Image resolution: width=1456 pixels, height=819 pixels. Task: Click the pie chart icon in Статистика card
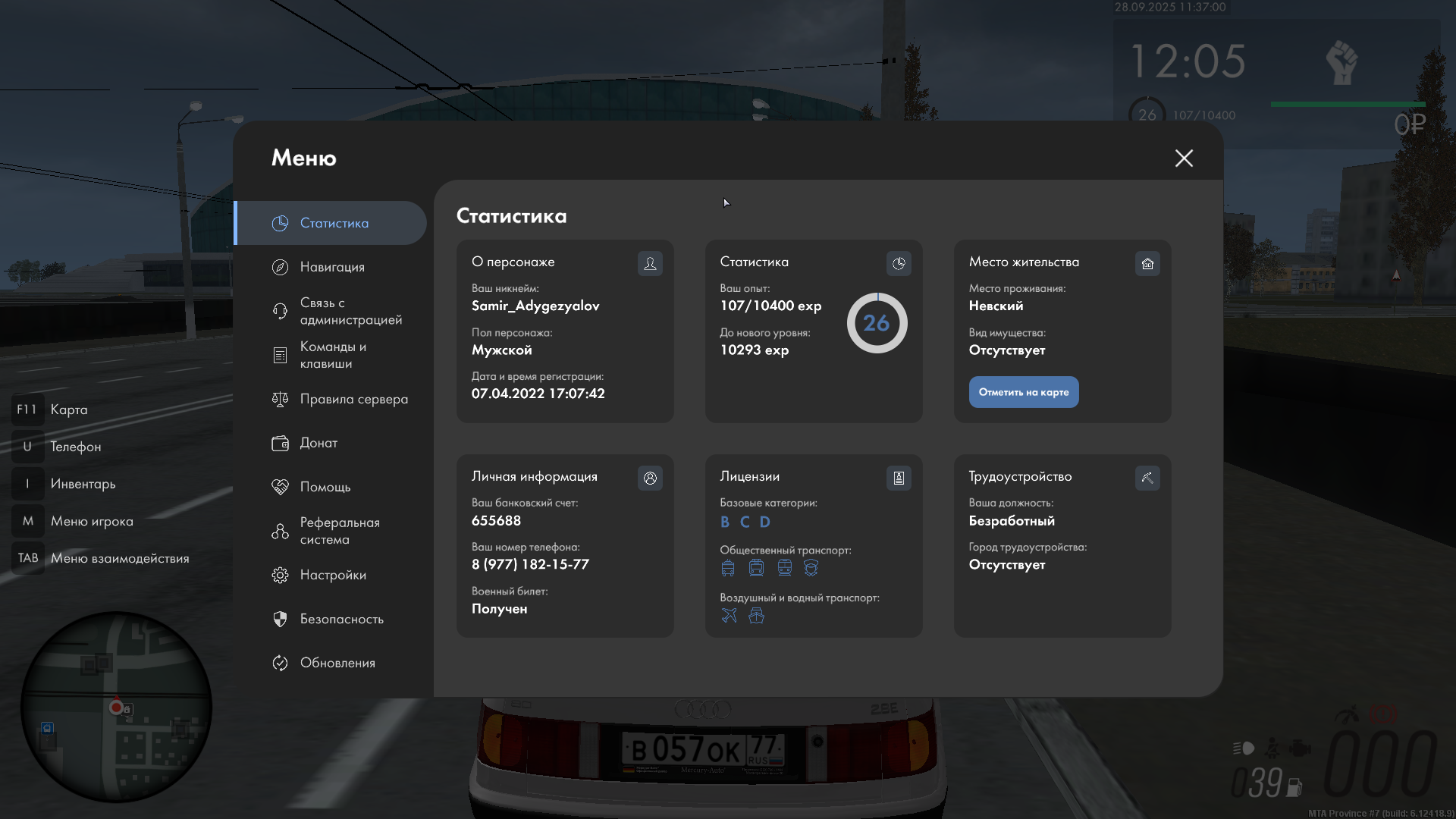pyautogui.click(x=899, y=263)
